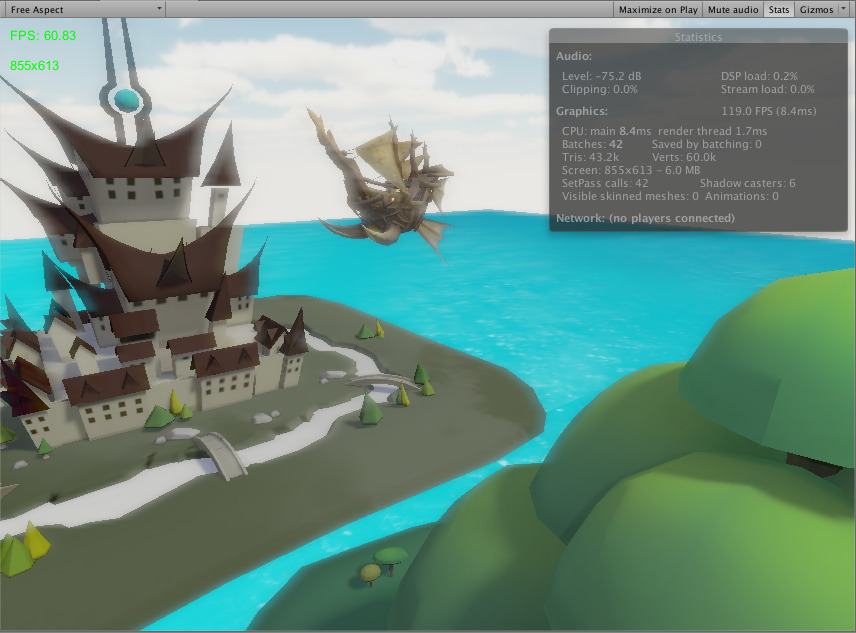Hide the Stats overlay
Screen dimensions: 856x633
pos(779,9)
